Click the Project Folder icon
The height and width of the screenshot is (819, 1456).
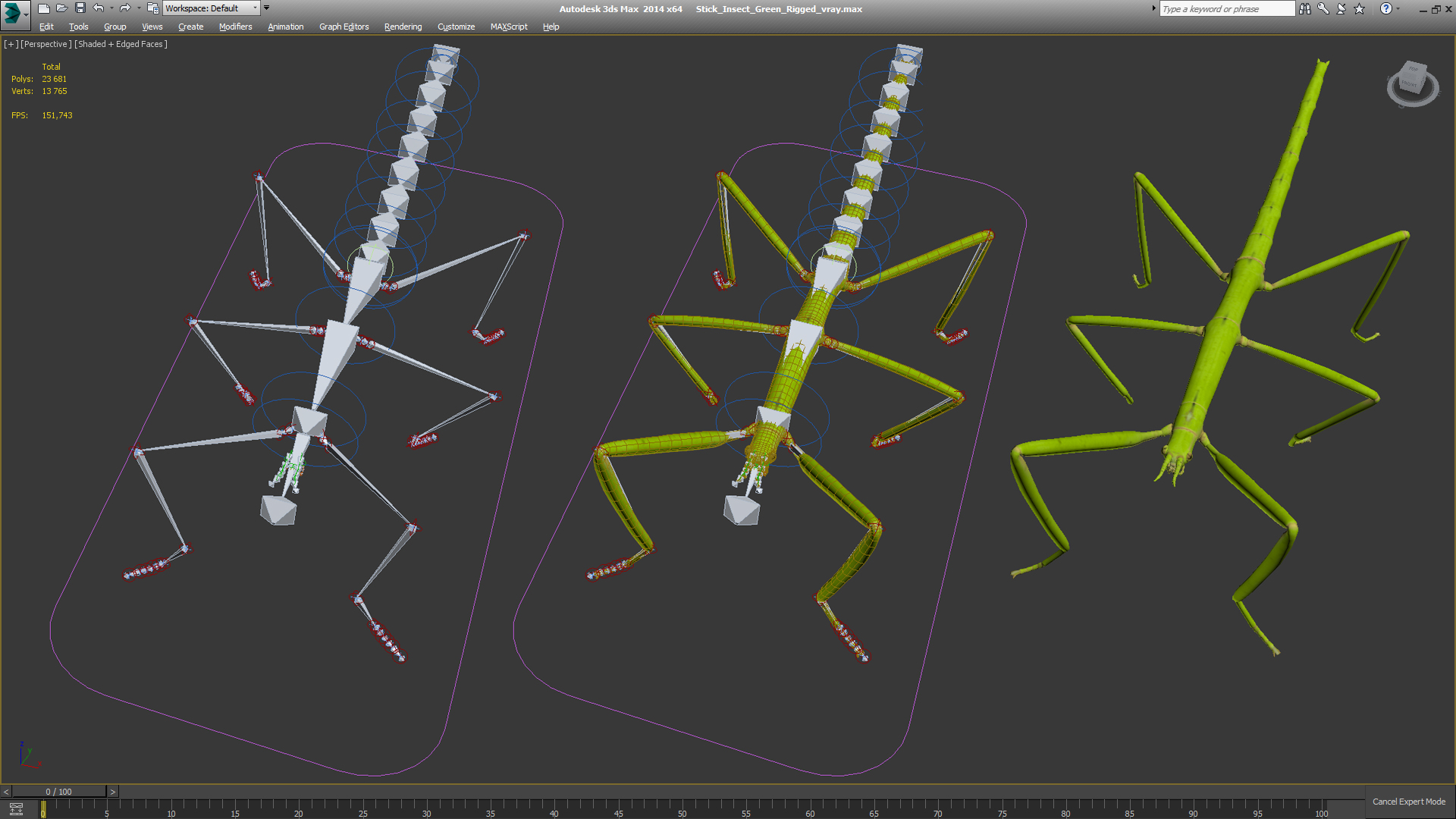tap(152, 8)
